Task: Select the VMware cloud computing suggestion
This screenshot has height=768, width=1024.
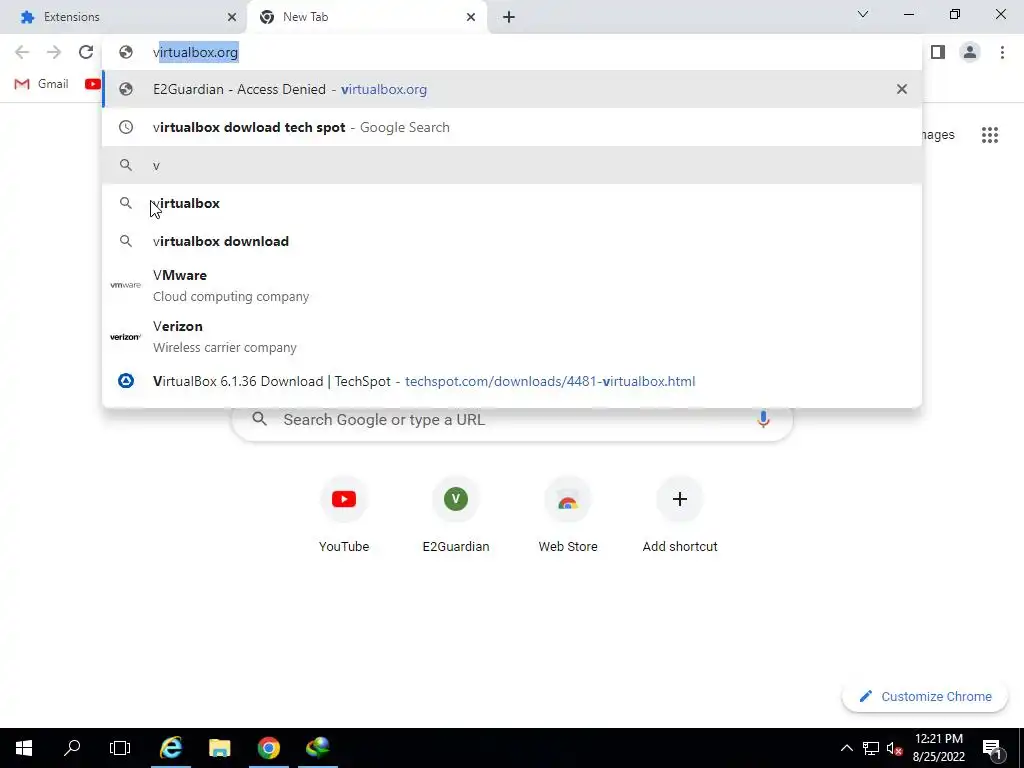Action: click(x=512, y=285)
